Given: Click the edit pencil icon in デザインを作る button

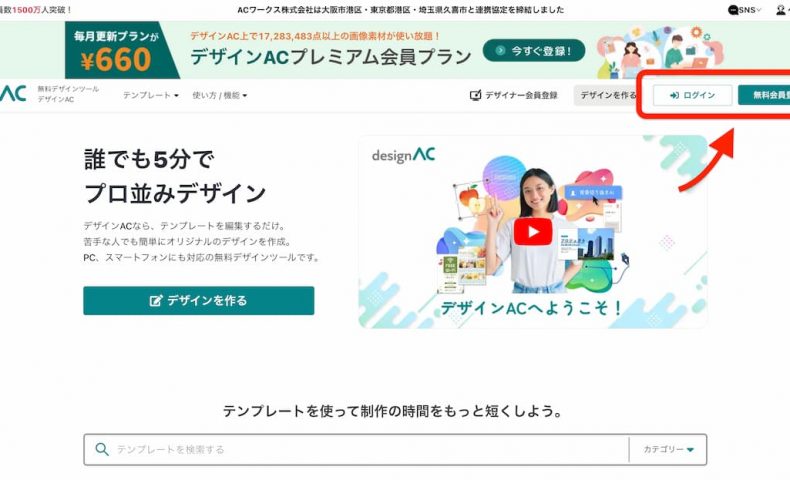Looking at the screenshot, I should pos(156,301).
